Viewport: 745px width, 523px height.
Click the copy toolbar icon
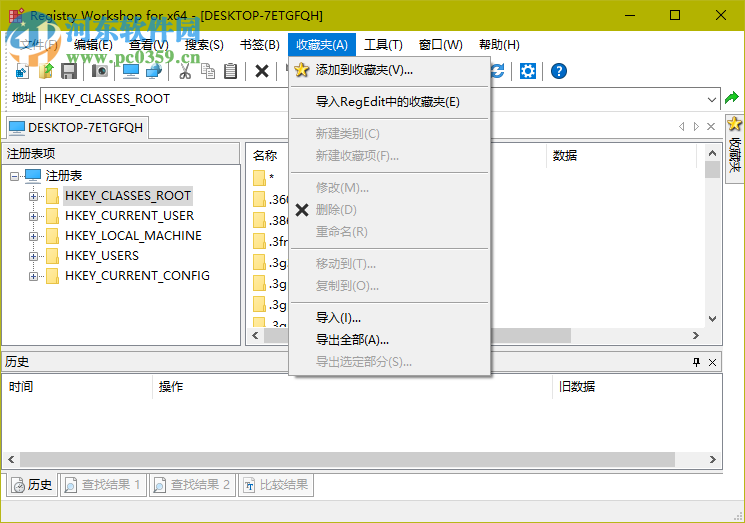click(x=208, y=71)
